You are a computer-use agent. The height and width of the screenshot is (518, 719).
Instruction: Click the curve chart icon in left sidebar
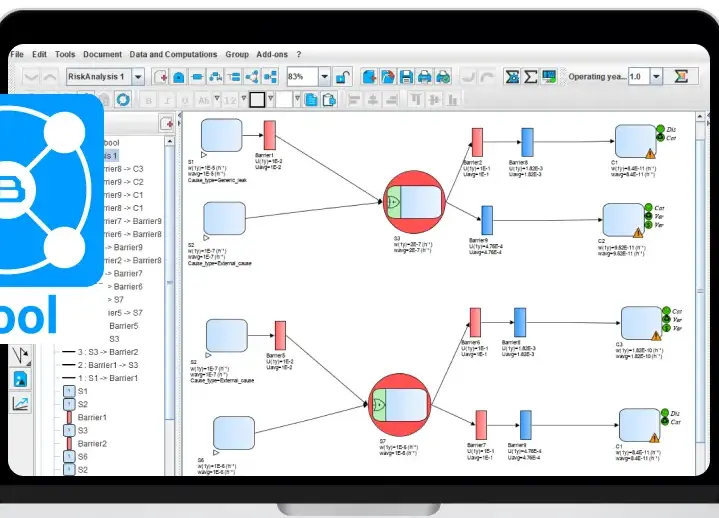[21, 403]
